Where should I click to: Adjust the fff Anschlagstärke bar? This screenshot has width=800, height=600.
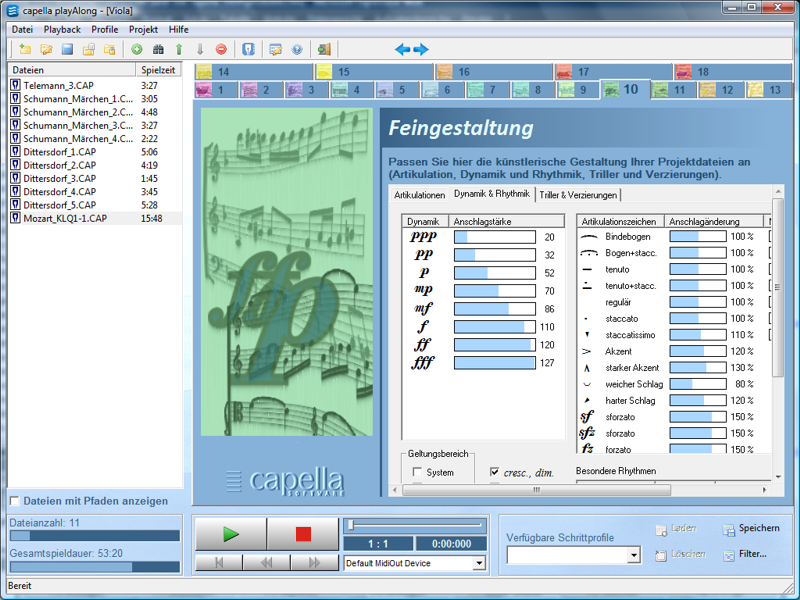495,363
